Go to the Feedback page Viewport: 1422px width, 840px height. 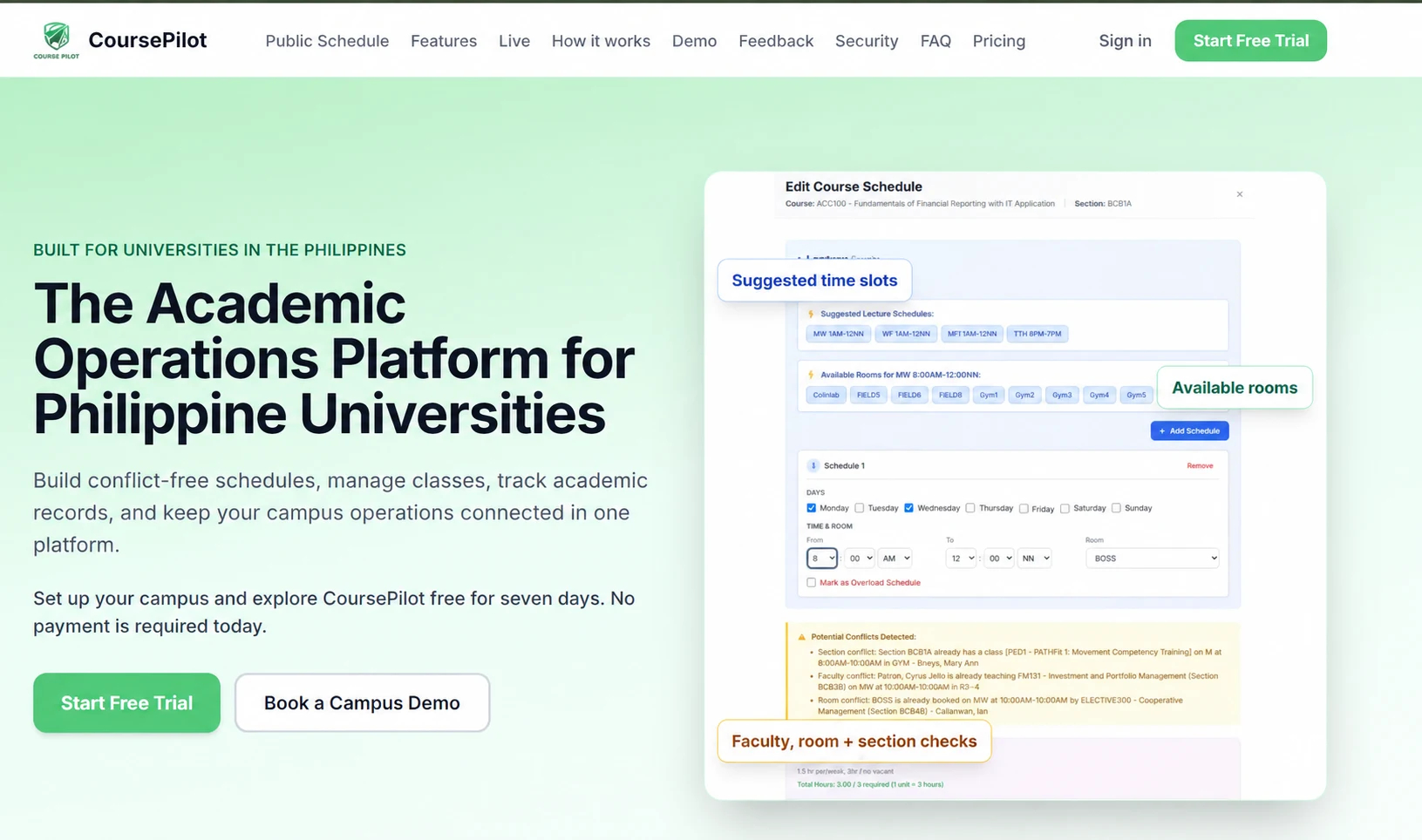tap(776, 41)
